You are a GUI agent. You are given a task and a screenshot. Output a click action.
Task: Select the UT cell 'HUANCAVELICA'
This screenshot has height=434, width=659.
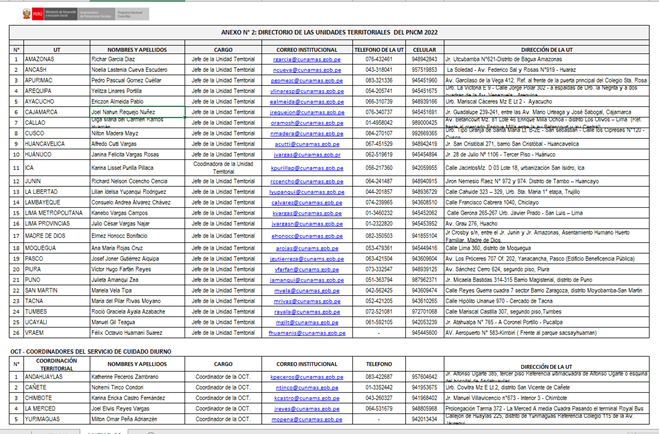click(x=57, y=144)
